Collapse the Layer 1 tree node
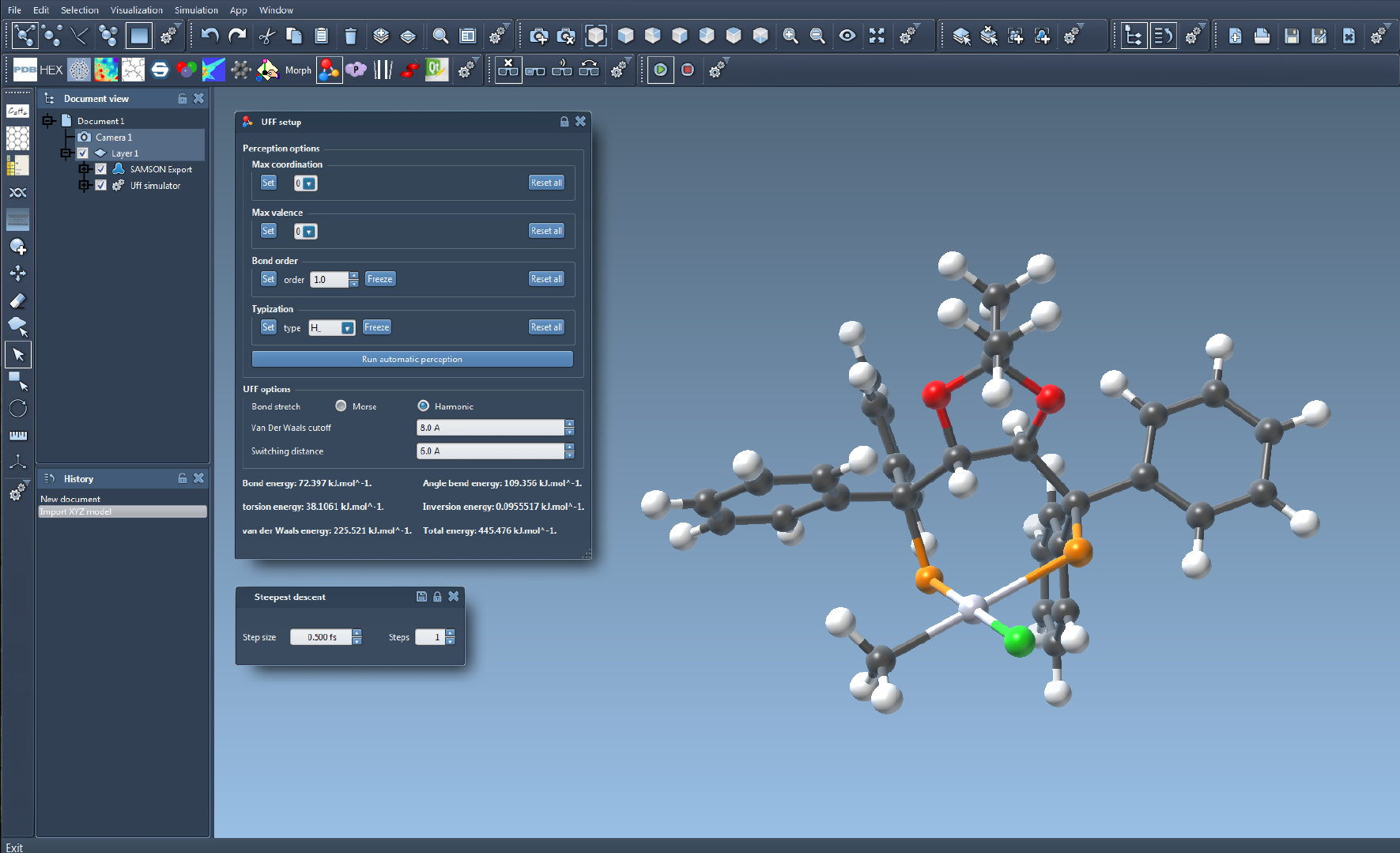The height and width of the screenshot is (853, 1400). (67, 153)
